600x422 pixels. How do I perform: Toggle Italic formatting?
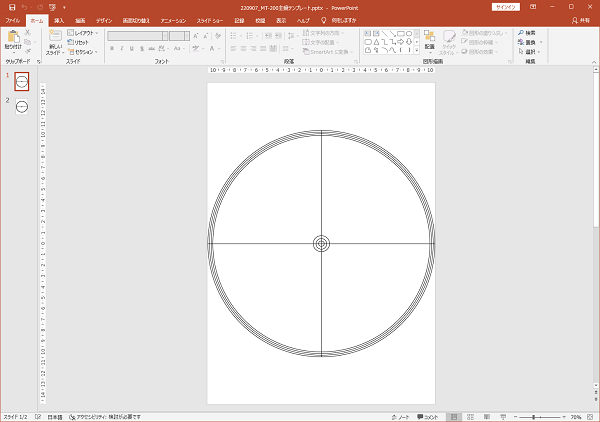[x=122, y=49]
